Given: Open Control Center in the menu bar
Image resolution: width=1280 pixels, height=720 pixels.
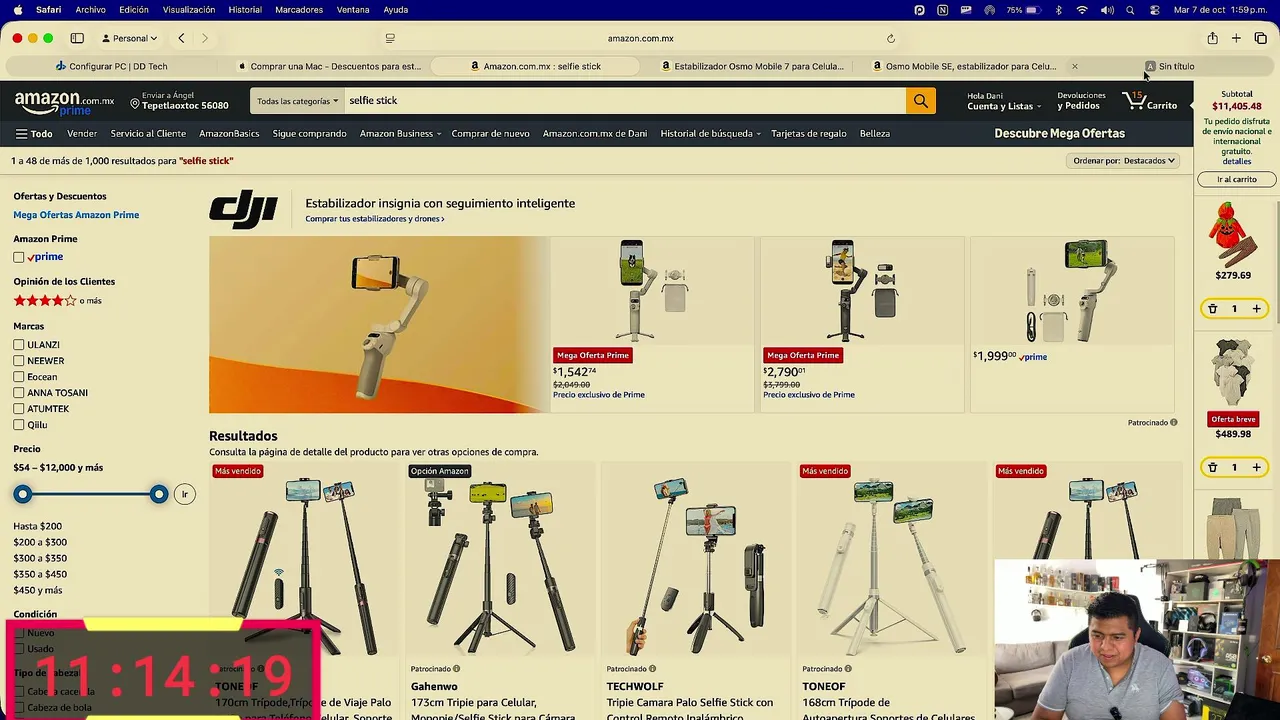Looking at the screenshot, I should 1154,10.
